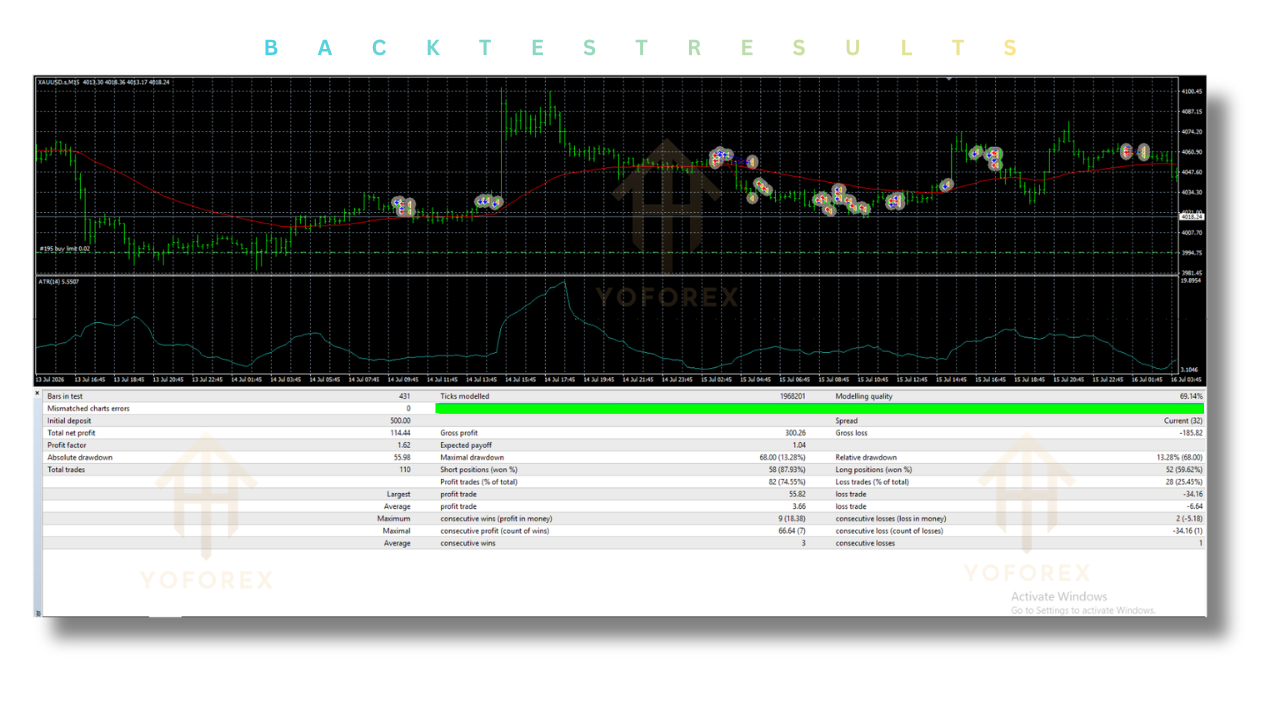Click 'consecutive wins (profit in money)' label
This screenshot has height=720, width=1280.
[496, 518]
